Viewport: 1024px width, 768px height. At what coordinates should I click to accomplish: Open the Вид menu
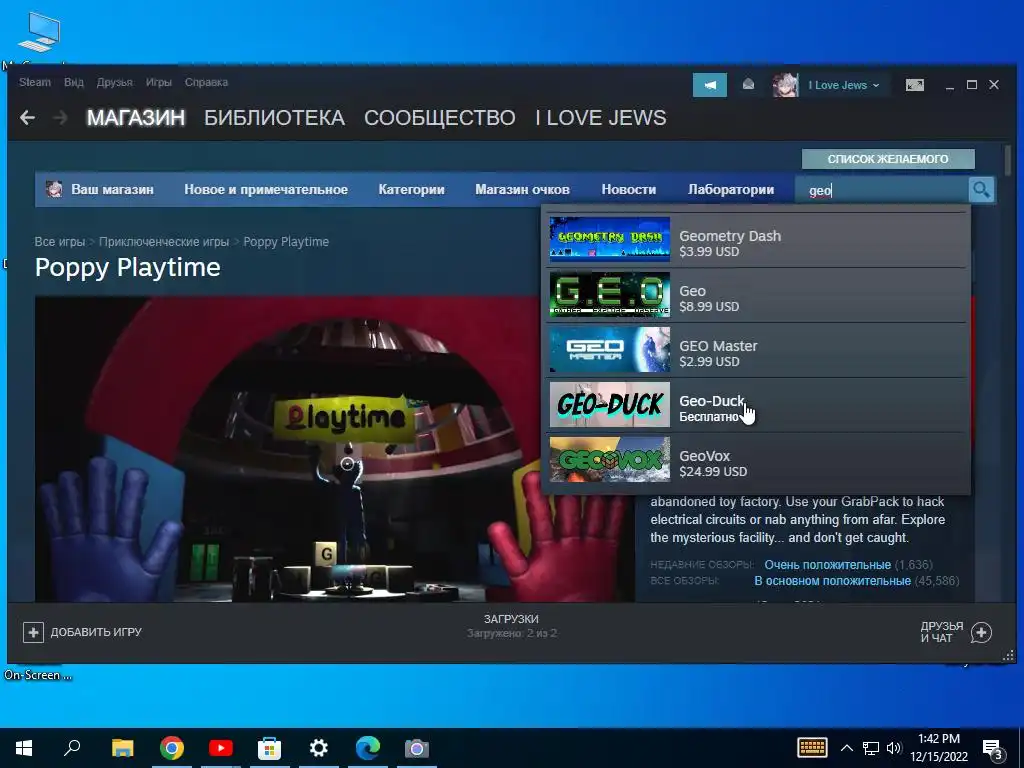(x=74, y=82)
